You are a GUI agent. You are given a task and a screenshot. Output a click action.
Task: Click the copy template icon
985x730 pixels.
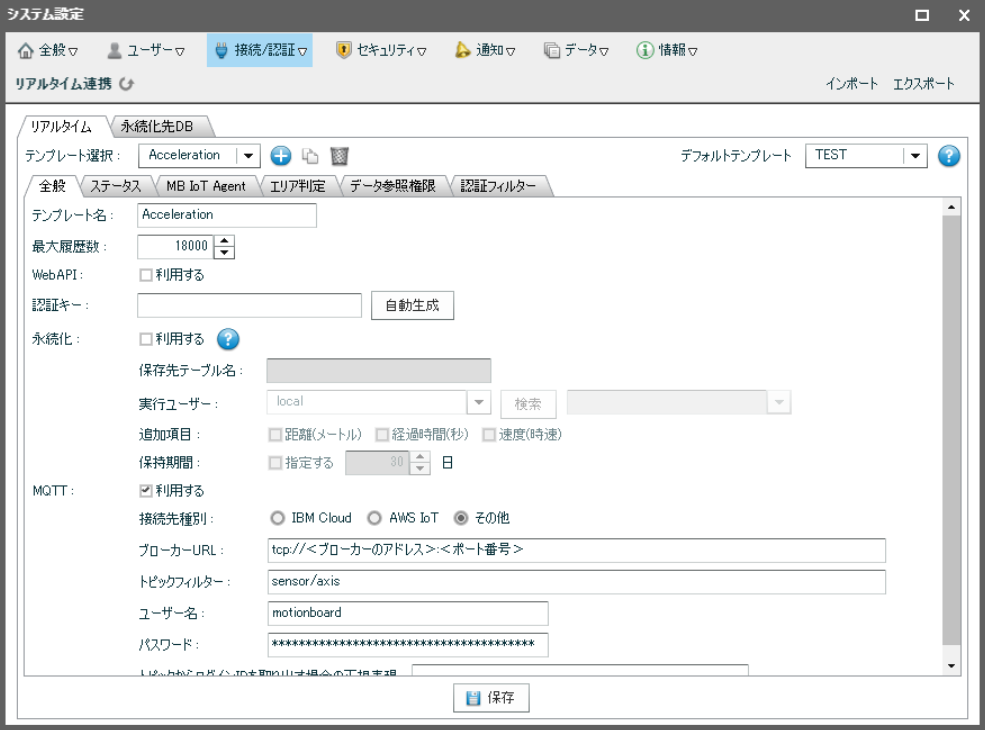click(310, 156)
